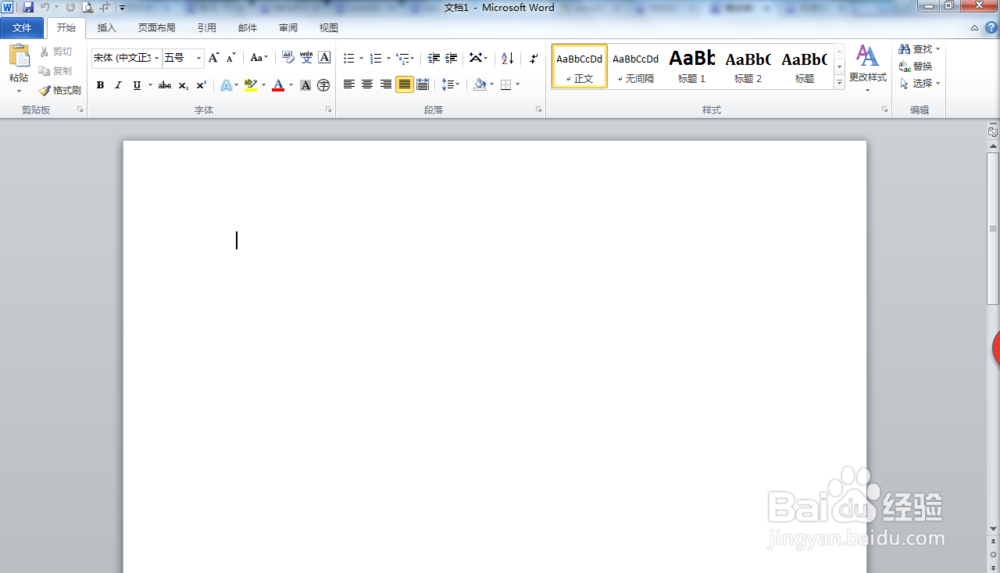
Task: Click the Strikethrough abc icon
Action: click(x=165, y=85)
